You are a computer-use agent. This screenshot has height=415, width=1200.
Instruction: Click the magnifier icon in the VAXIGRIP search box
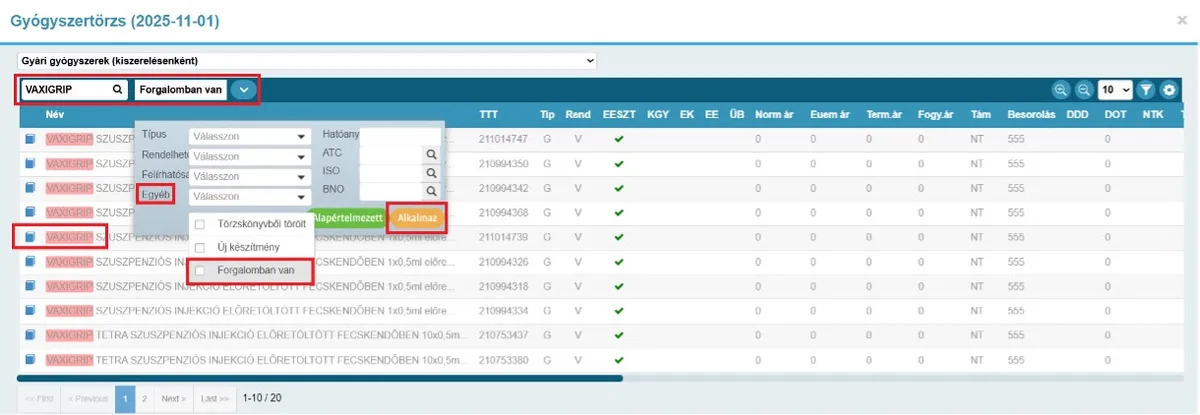[x=117, y=89]
